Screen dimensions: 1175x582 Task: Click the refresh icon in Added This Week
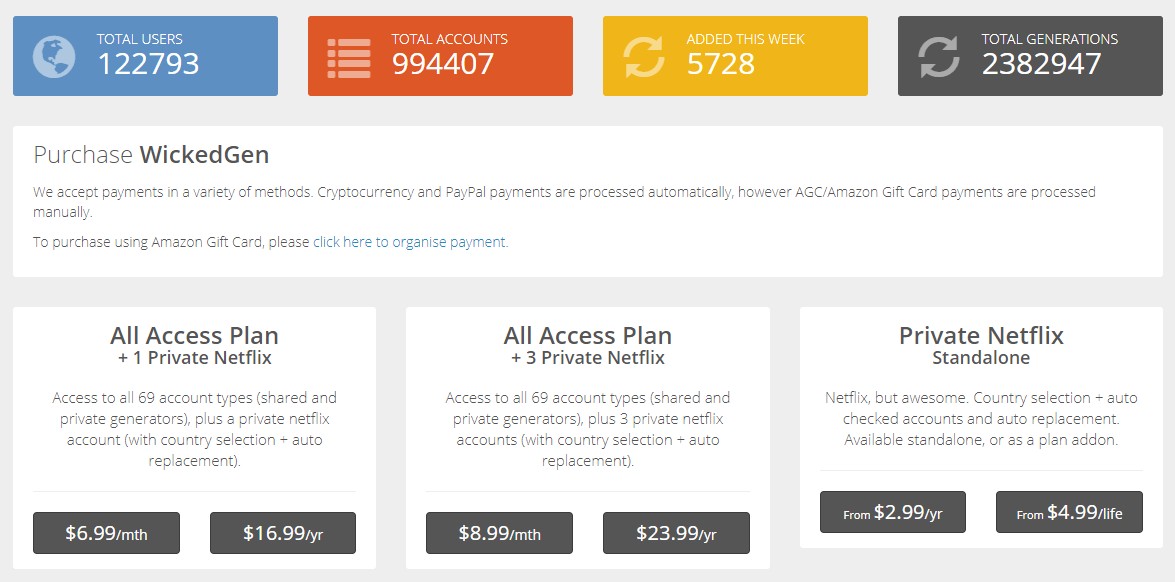[x=643, y=56]
